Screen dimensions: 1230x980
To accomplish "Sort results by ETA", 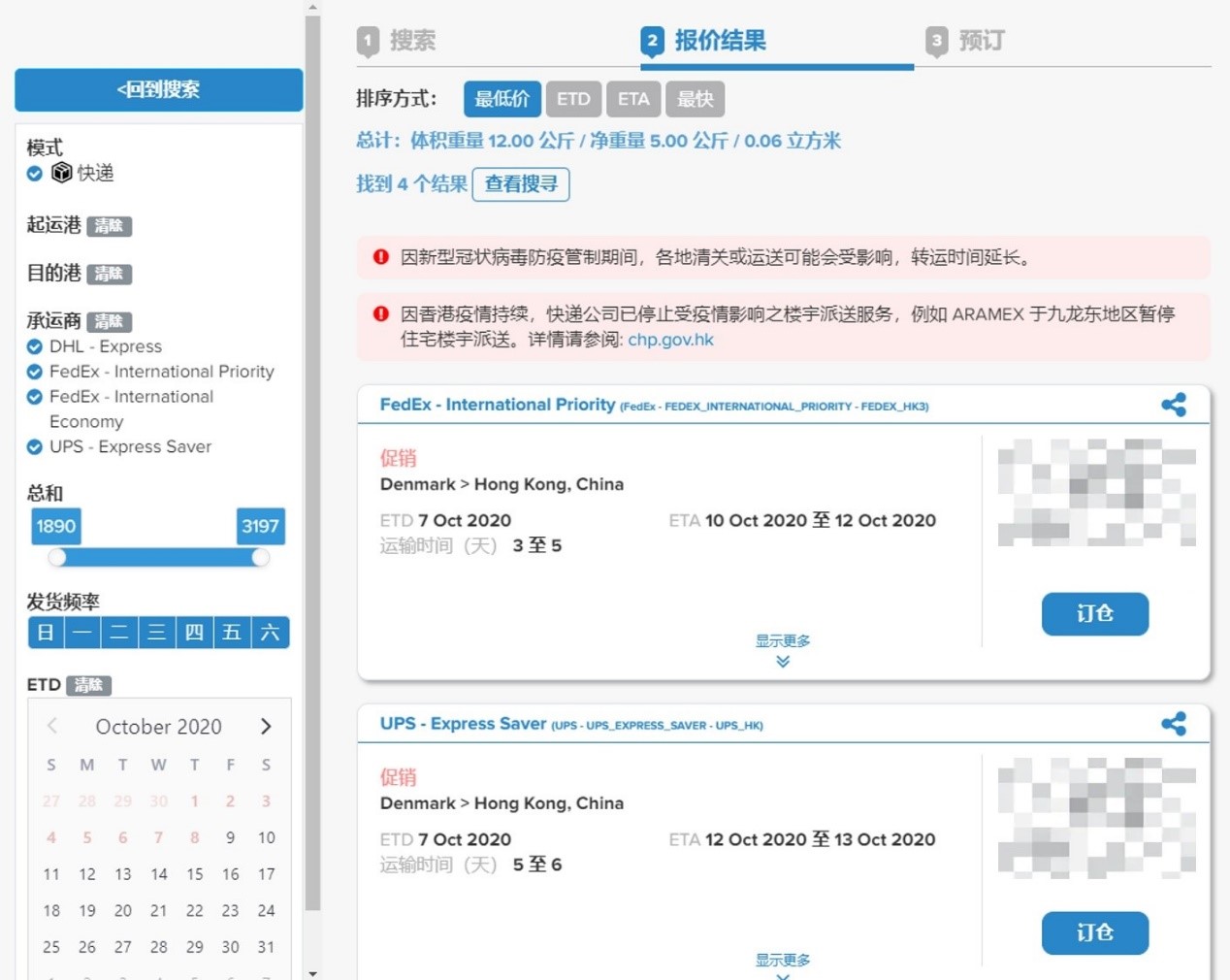I will (x=633, y=99).
